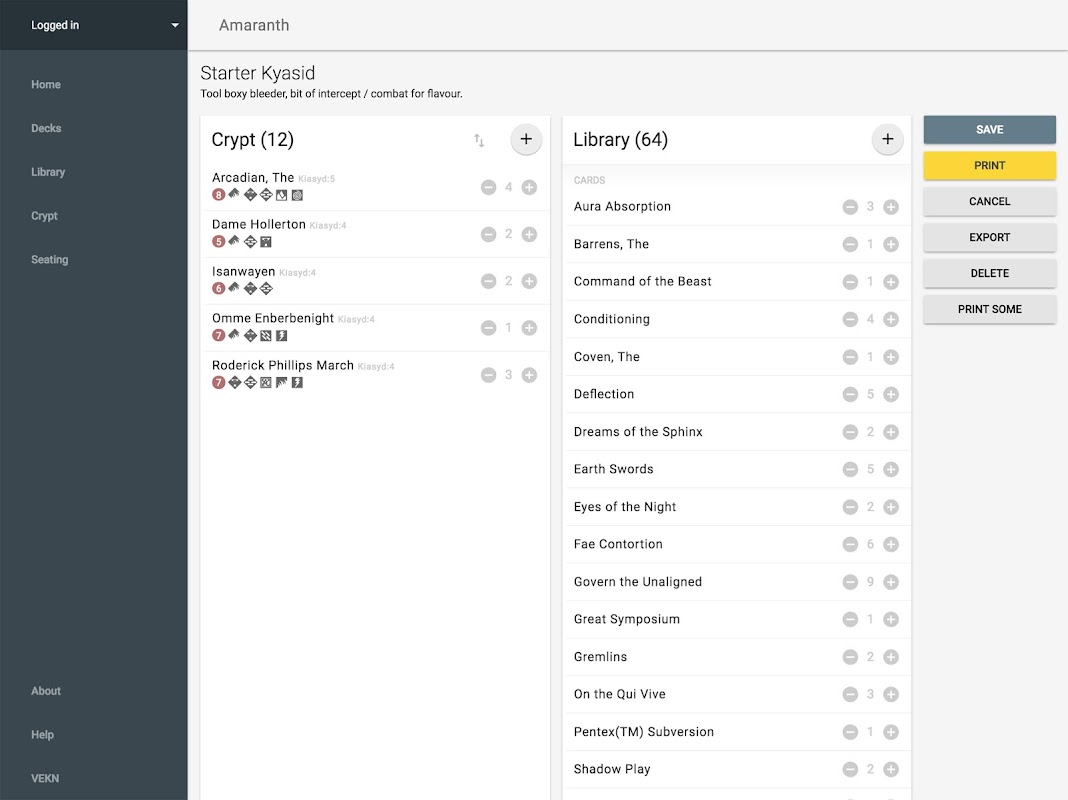Click Omme Enberbenight card name
Image resolution: width=1068 pixels, height=800 pixels.
[272, 319]
